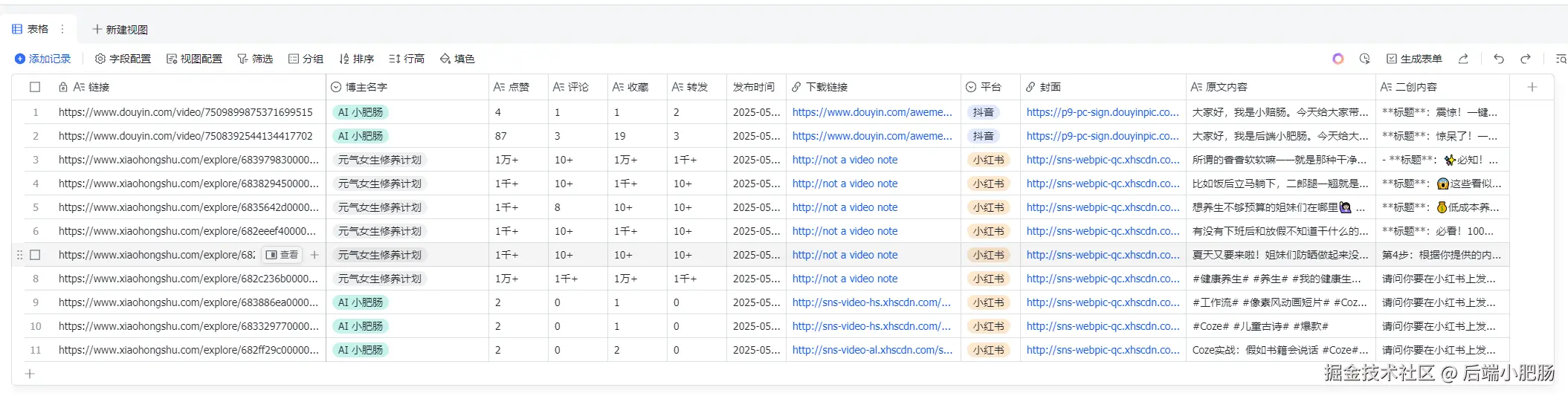The height and width of the screenshot is (396, 1568).
Task: Click the 填色 fill color tool
Action: 456,59
